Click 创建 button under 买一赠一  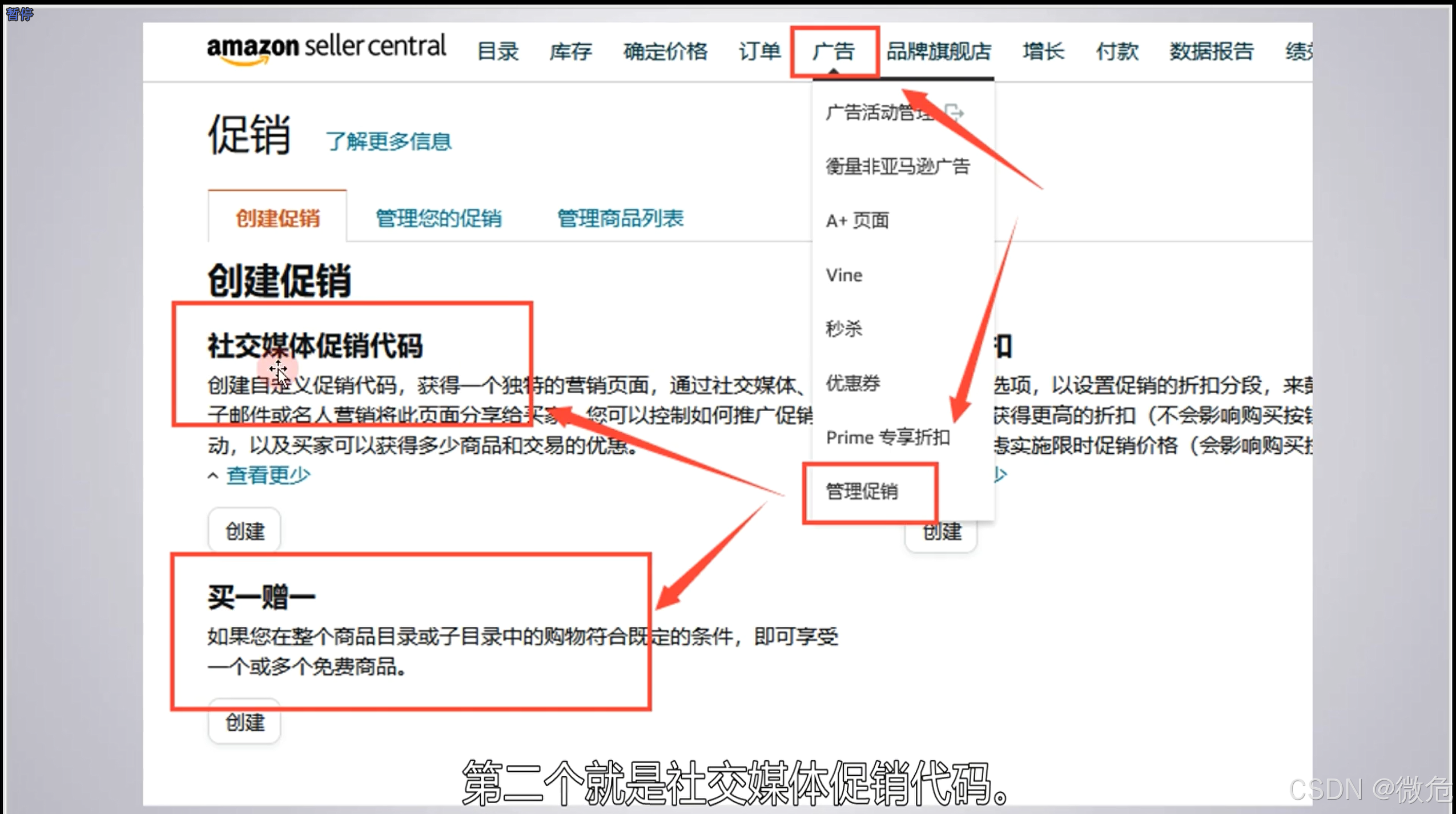[245, 722]
